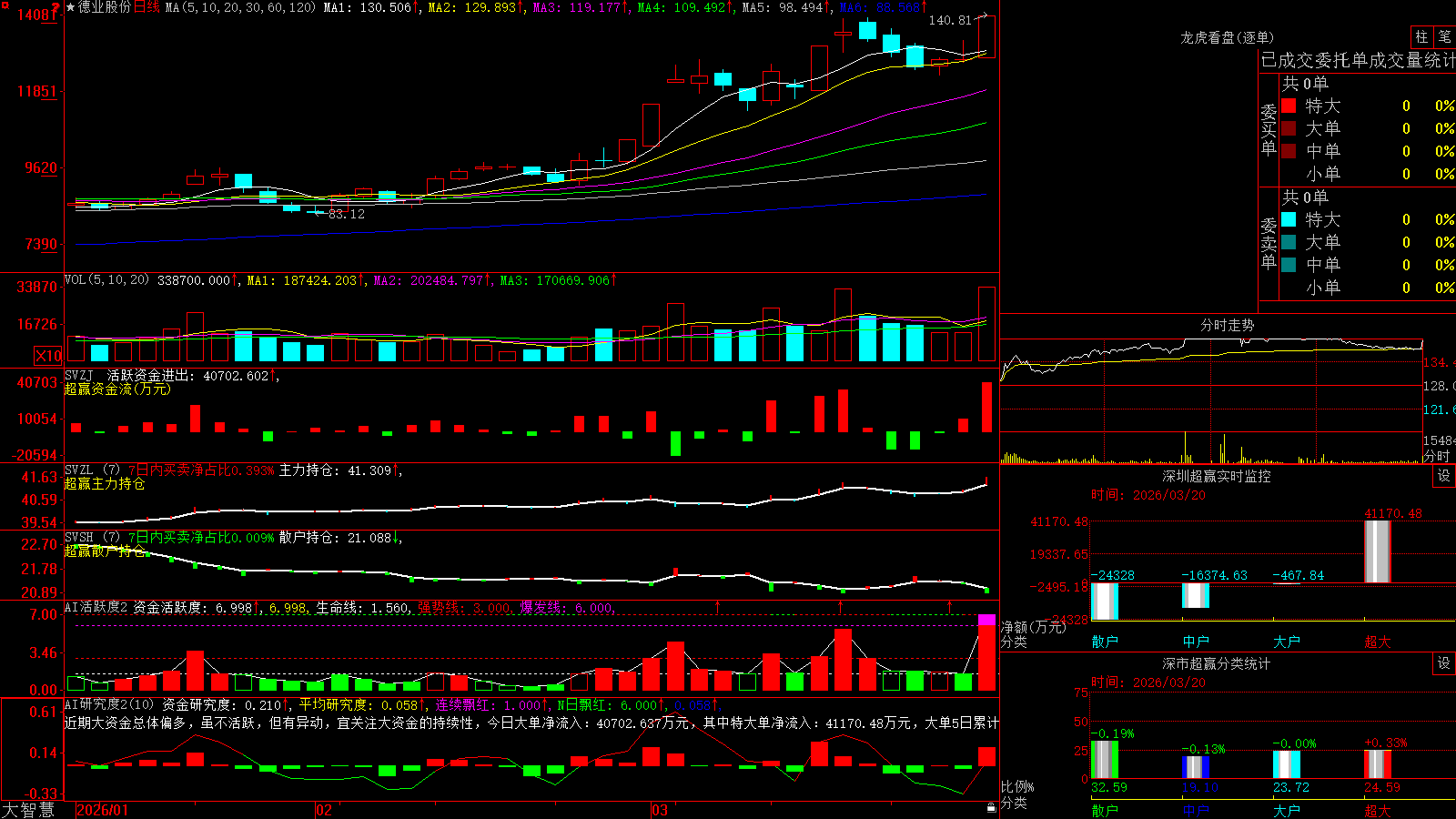Click the VOL(5,10,20) indicator label
This screenshot has height=819, width=1456.
pos(106,280)
